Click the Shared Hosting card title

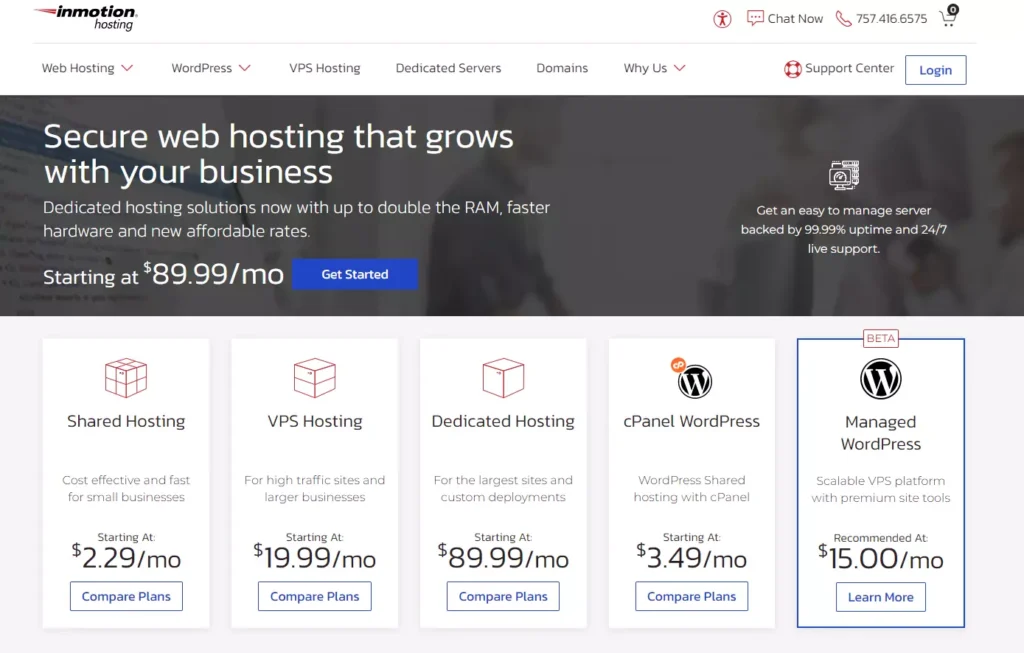[126, 421]
